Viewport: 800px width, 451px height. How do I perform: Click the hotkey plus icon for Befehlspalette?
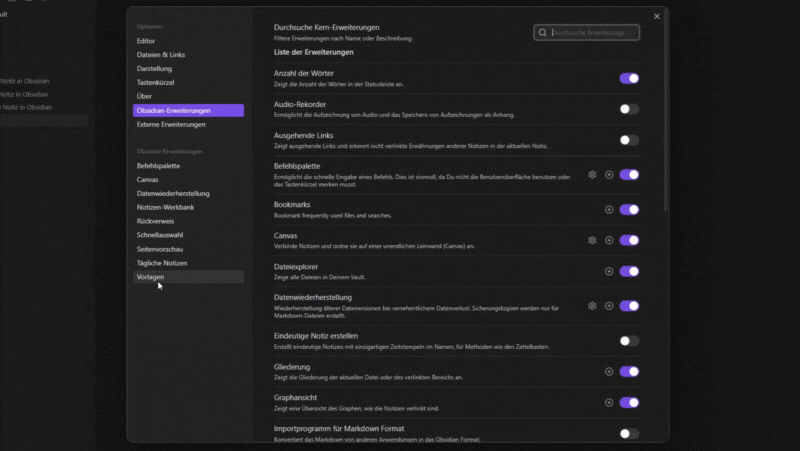609,174
